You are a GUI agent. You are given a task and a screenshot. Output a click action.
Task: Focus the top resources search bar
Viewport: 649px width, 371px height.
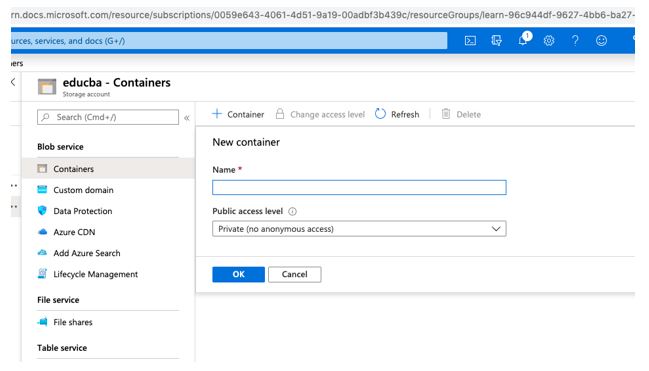click(x=229, y=41)
